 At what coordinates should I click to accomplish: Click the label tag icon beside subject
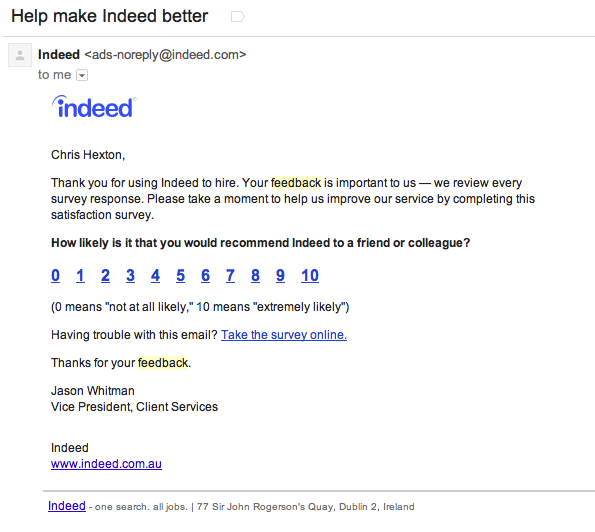[238, 17]
